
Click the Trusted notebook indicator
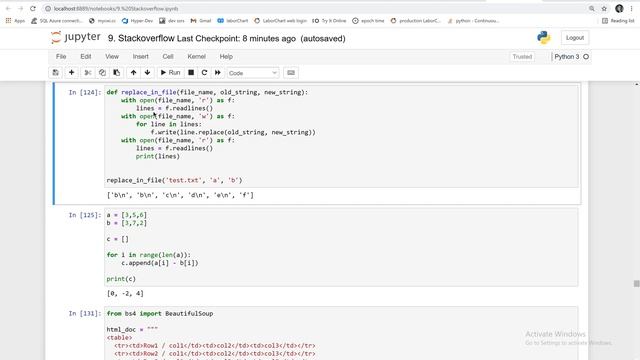click(522, 57)
